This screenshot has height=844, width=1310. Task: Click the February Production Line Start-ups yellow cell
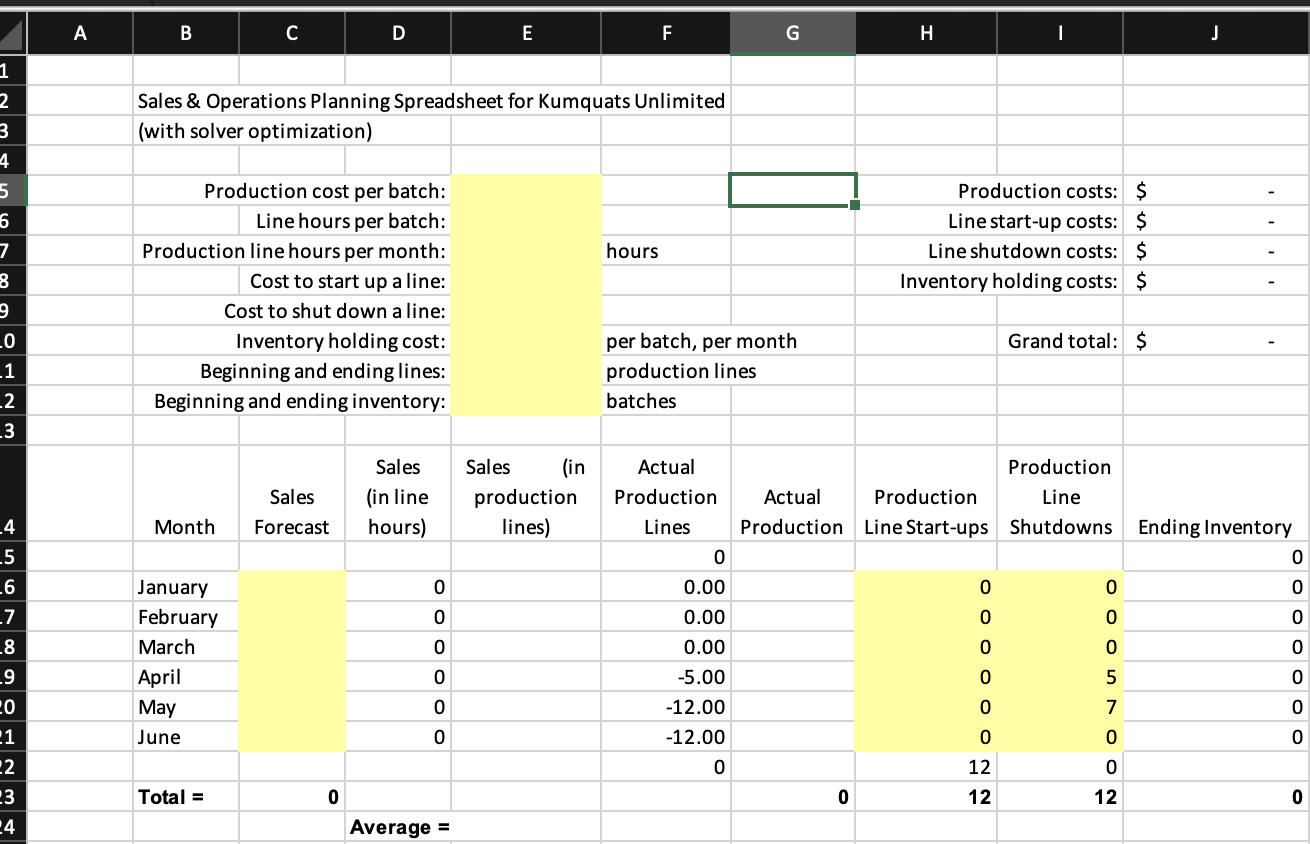pyautogui.click(x=925, y=617)
